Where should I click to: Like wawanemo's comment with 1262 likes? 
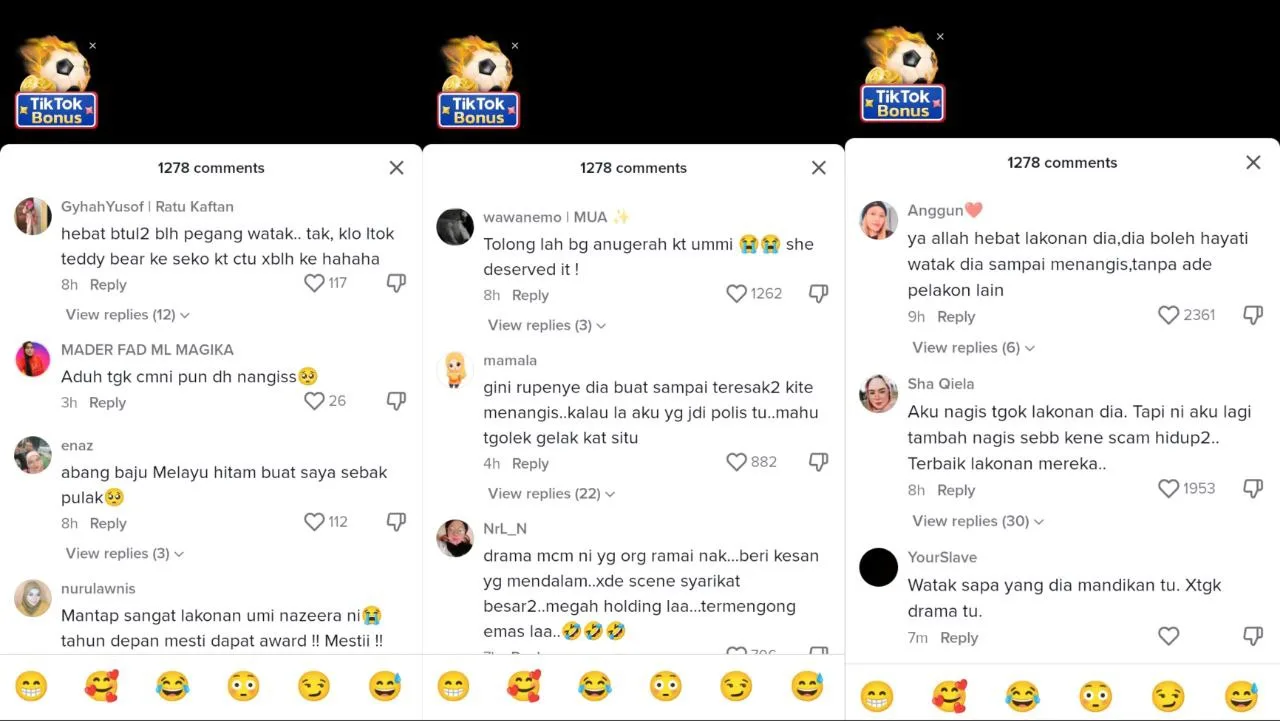tap(736, 293)
